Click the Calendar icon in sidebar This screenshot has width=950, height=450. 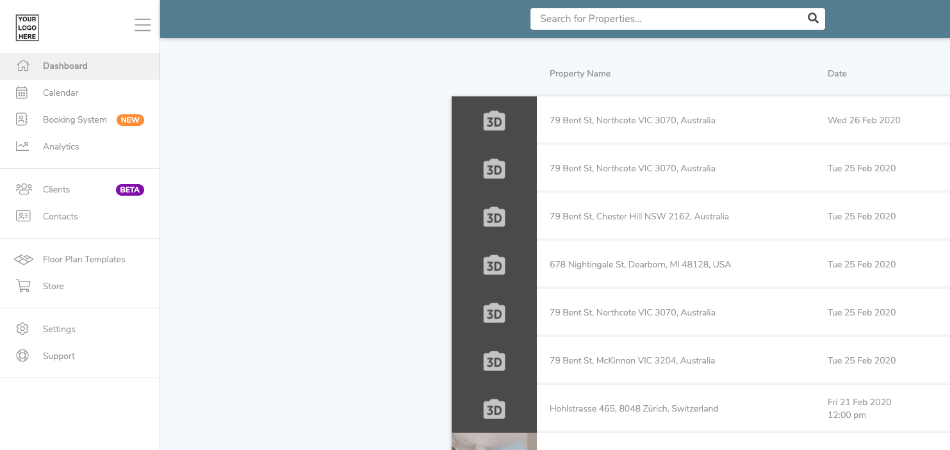coord(22,93)
